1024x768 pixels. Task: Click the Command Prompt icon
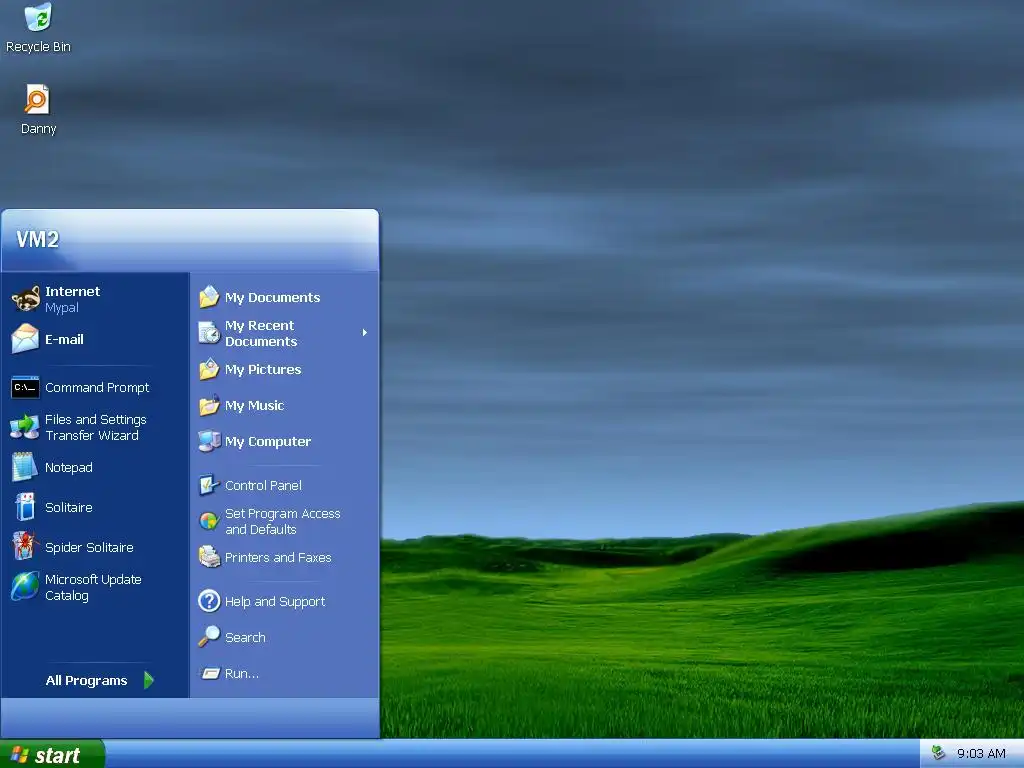[x=25, y=387]
